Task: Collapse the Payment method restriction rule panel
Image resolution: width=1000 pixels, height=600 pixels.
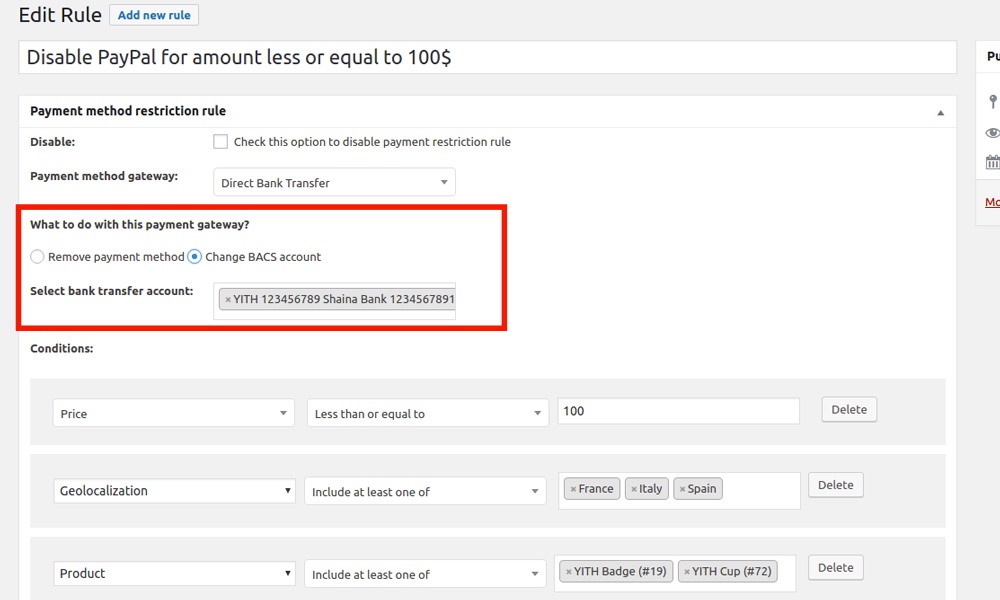Action: point(940,112)
